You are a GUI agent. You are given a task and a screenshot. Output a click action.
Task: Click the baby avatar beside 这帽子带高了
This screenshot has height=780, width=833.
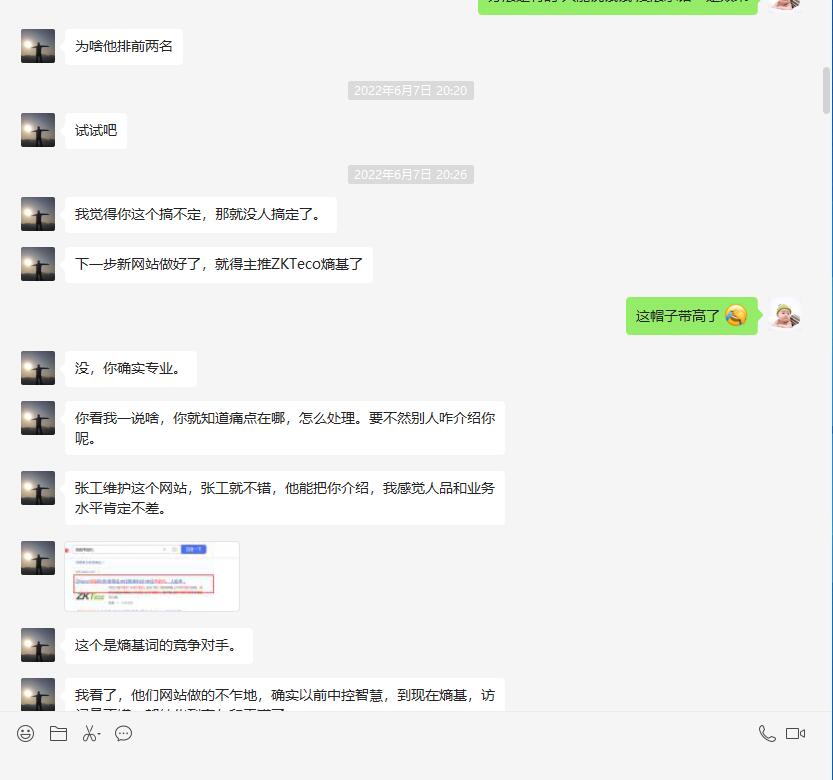(x=786, y=315)
